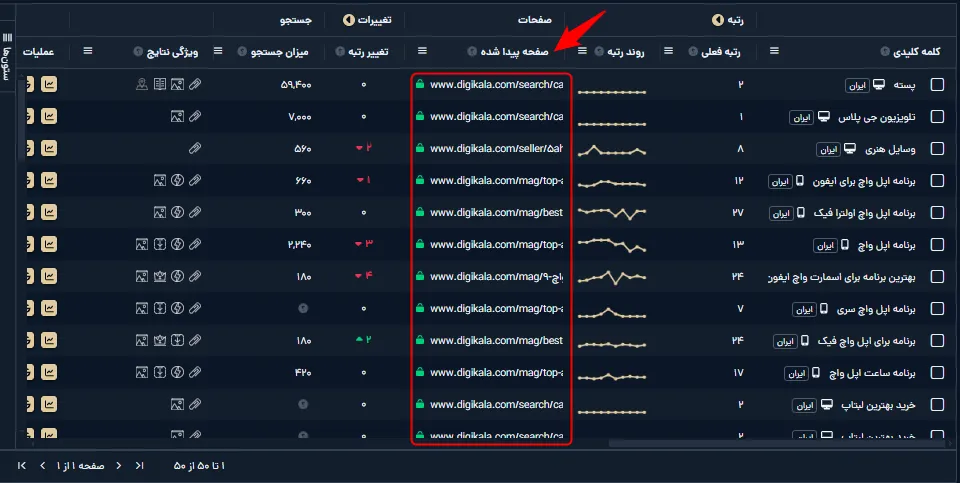Tick the برنامه اپل واچ row checkbox
Viewport: 960px width, 483px height.
click(x=937, y=244)
